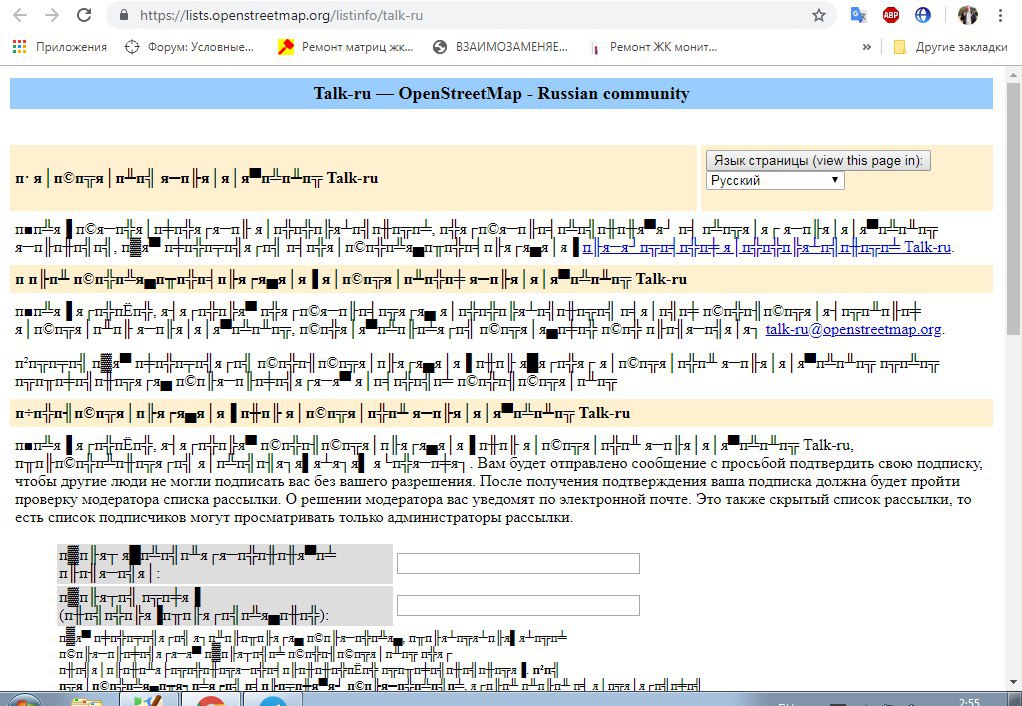This screenshot has height=706, width=1022.
Task: Click the talk-ru@openstreetmap.org email link
Action: (853, 329)
